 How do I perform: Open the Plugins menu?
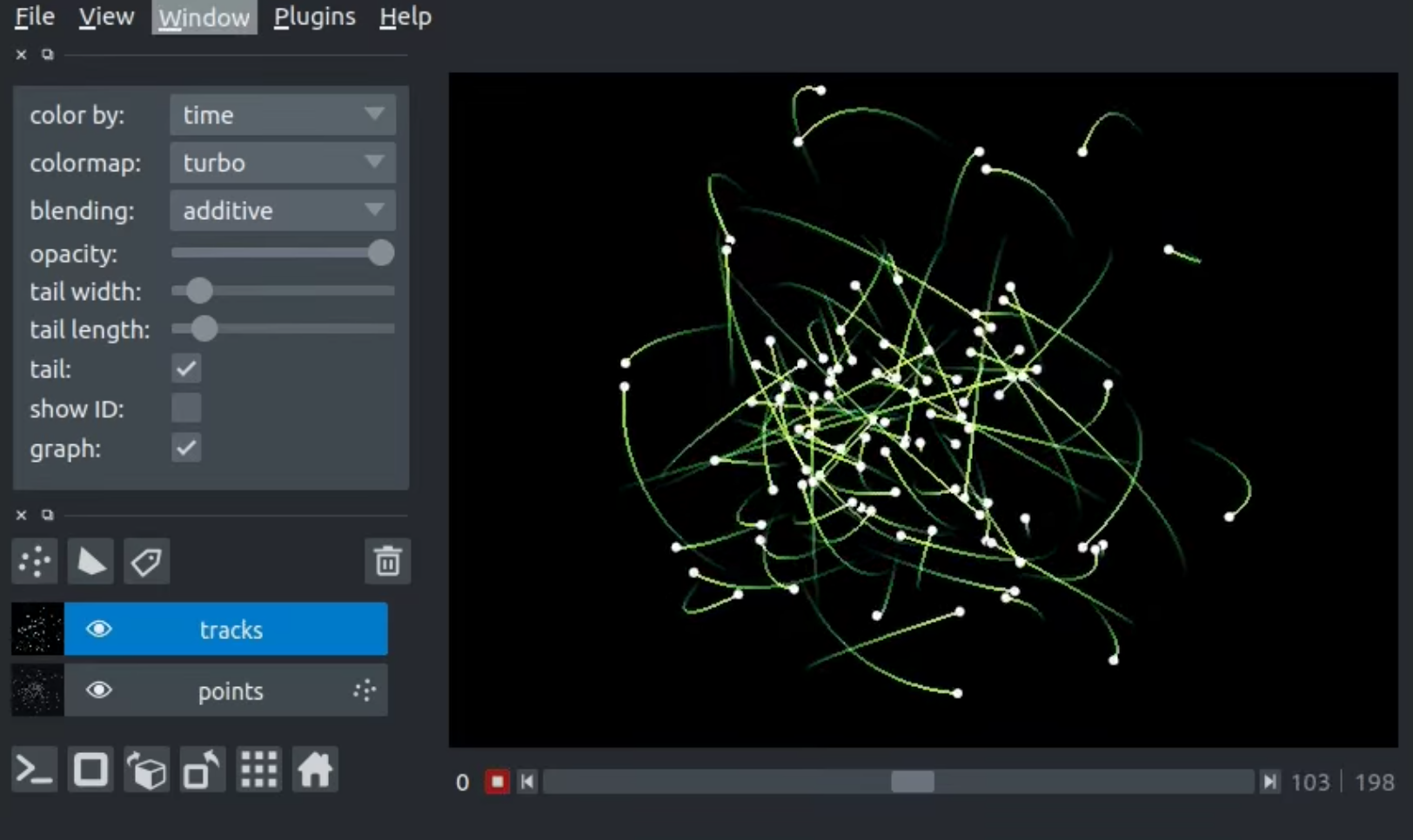point(314,17)
